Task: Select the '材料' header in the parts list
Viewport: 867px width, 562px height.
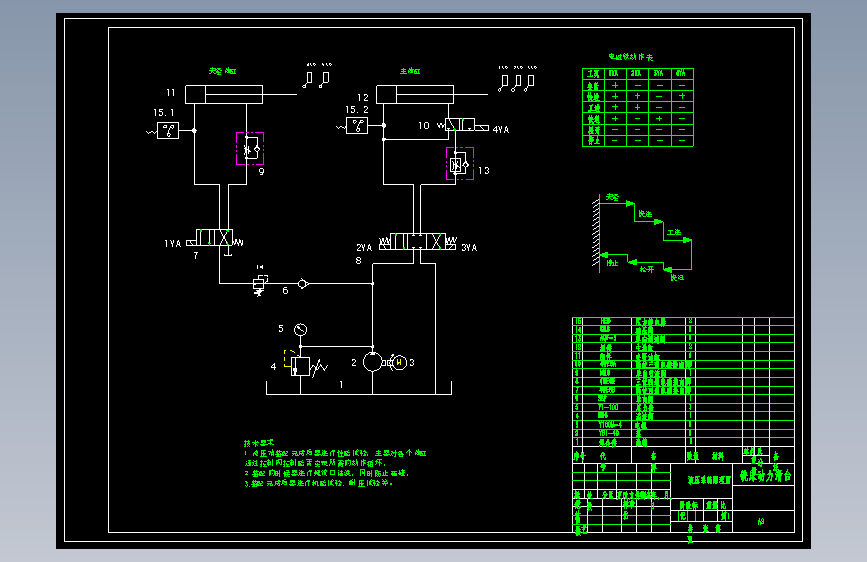Action: (718, 456)
